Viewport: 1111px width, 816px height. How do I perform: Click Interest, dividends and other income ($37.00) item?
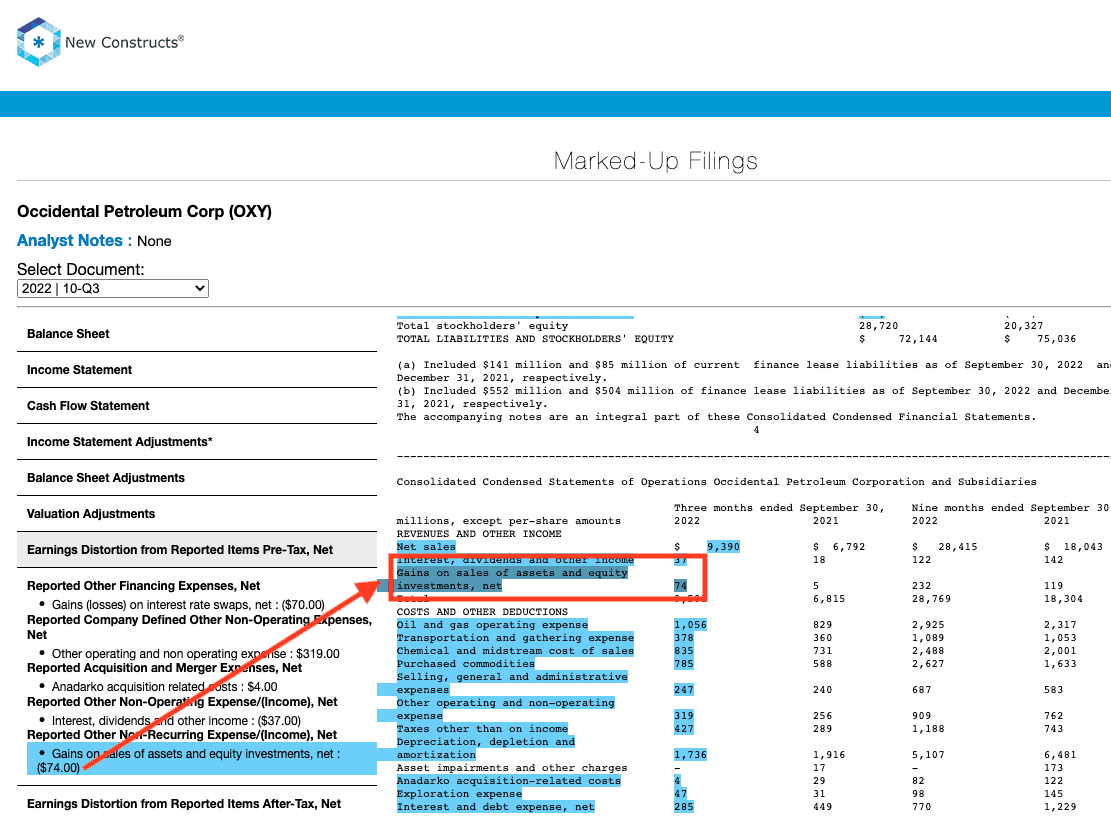coord(176,721)
